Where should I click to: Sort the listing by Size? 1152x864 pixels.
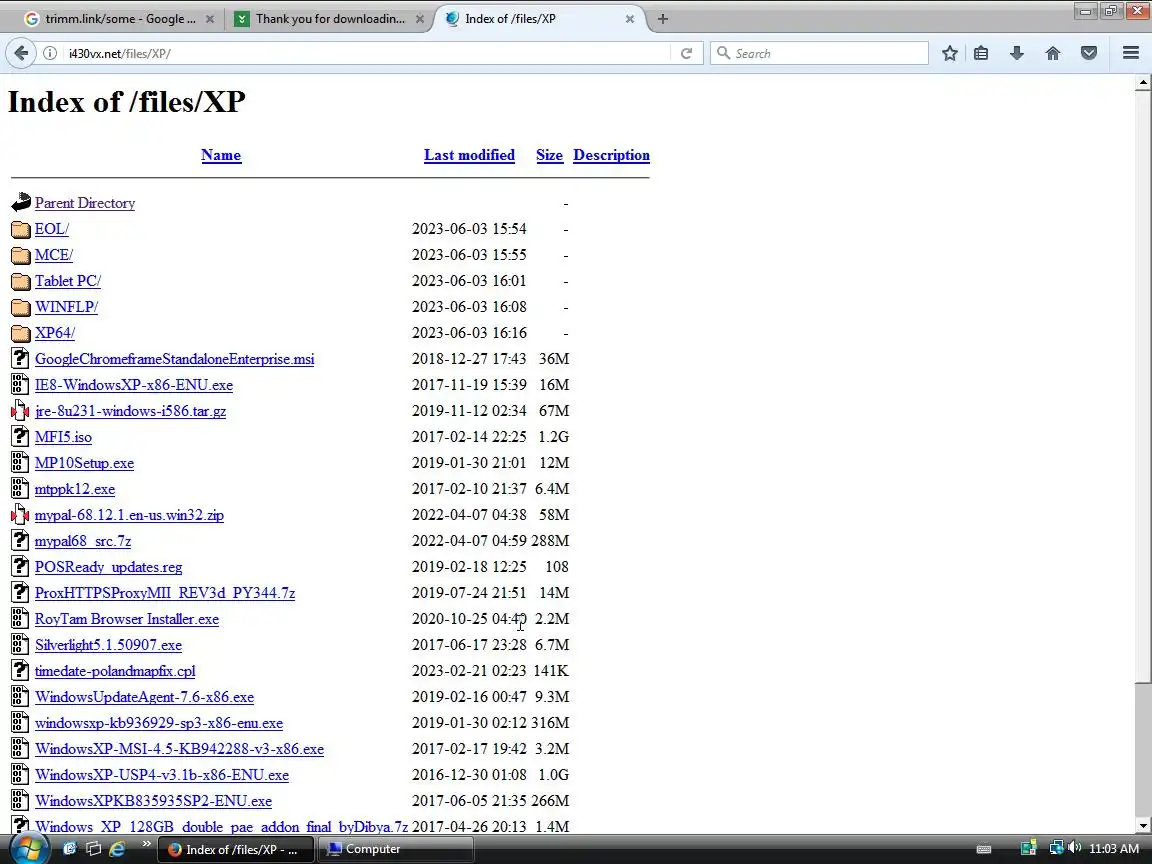[550, 155]
